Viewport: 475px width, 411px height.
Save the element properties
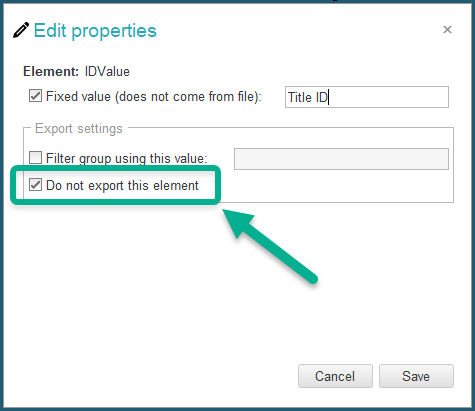tap(416, 376)
